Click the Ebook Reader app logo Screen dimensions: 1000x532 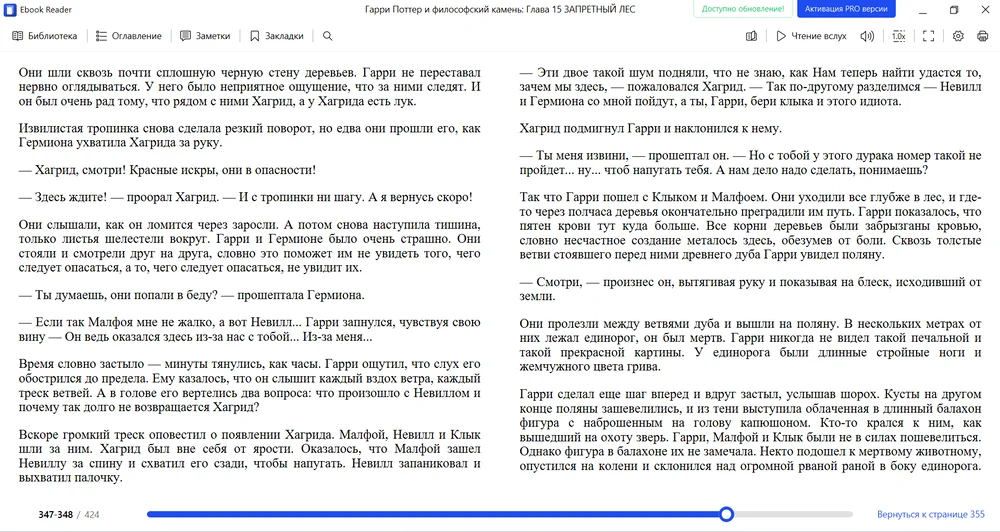point(10,10)
